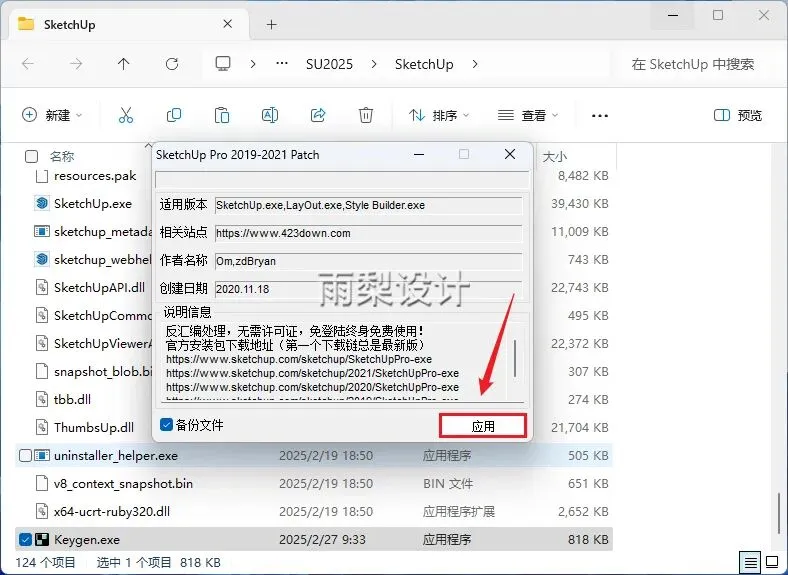
Task: Switch to details view icon in status bar
Action: (750, 562)
